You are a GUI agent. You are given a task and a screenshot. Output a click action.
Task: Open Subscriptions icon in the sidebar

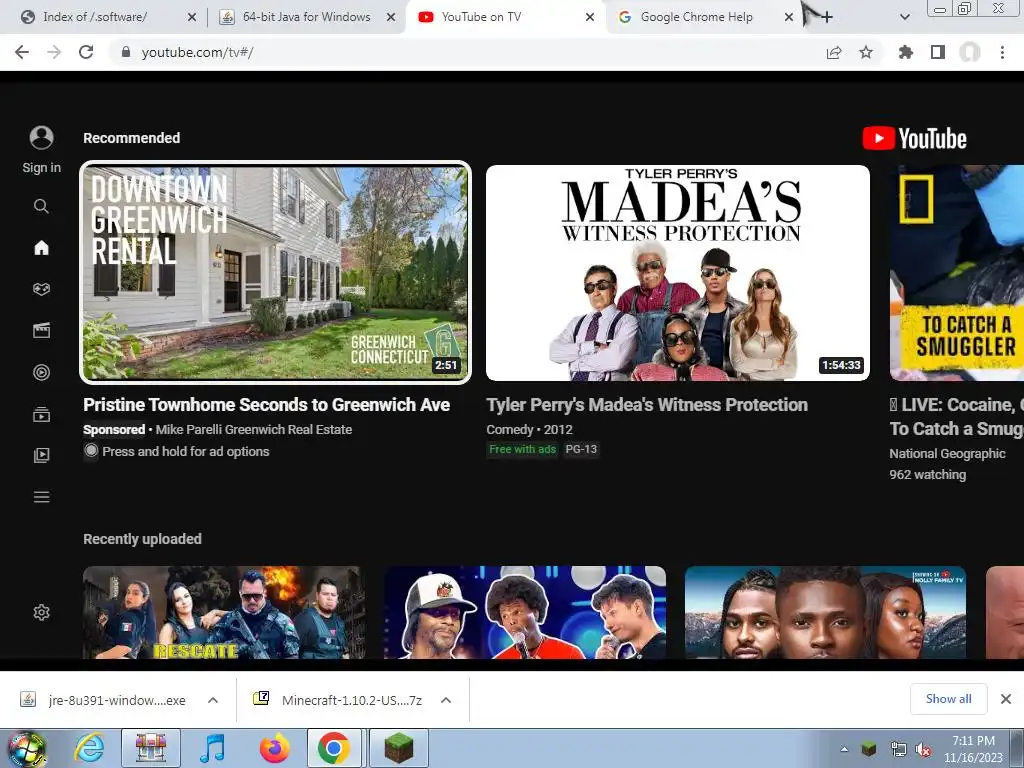(x=41, y=414)
